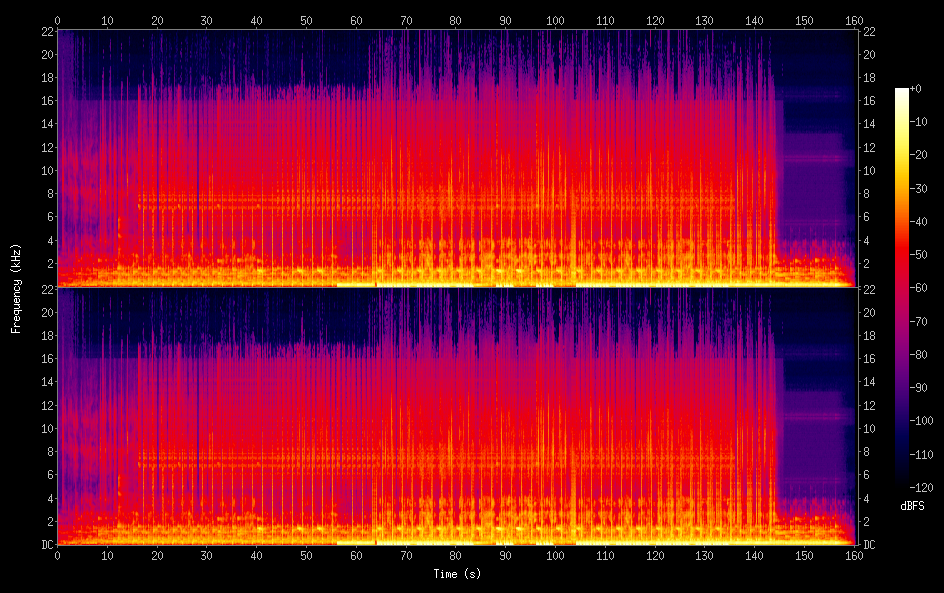Click the dBFS color scale bar
This screenshot has width=944, height=593.
(902, 288)
